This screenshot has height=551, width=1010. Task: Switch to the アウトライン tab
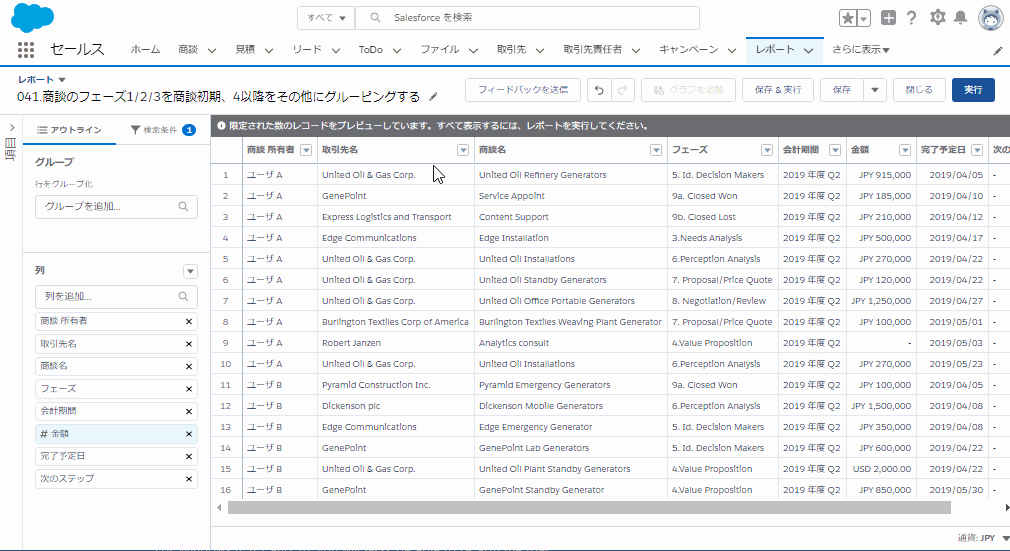pos(70,130)
